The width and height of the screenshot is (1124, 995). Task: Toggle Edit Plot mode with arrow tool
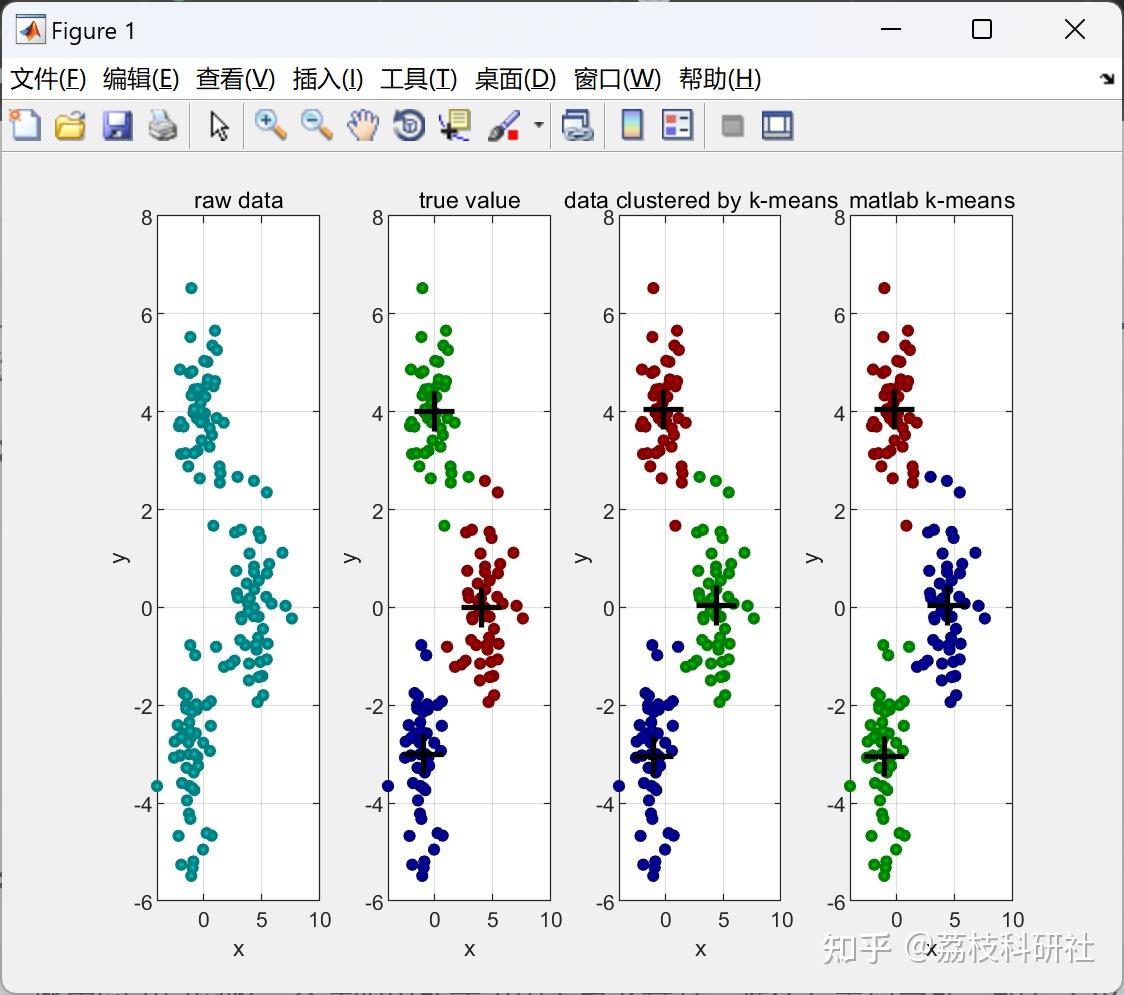pos(216,125)
